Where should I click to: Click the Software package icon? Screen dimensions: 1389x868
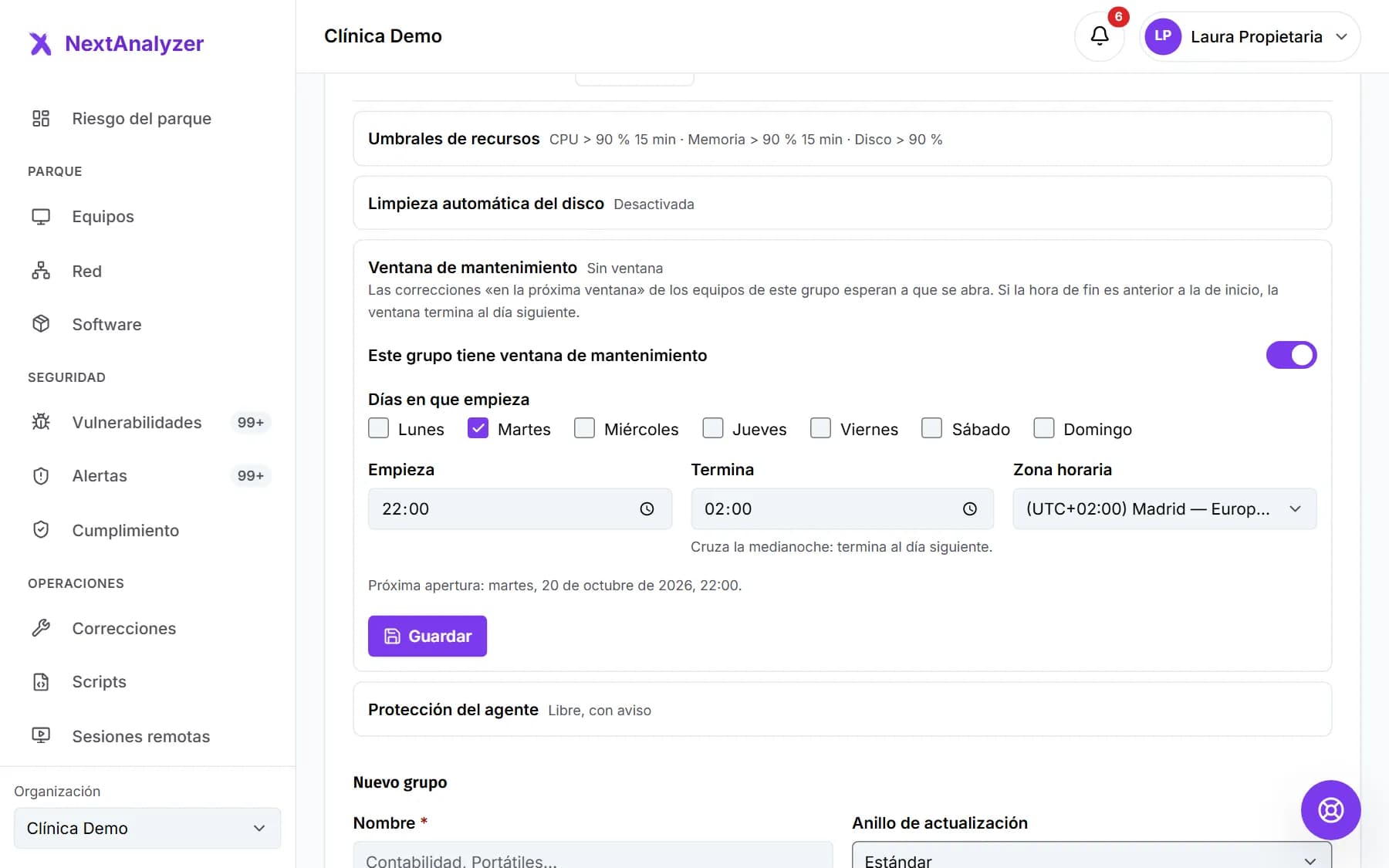41,324
